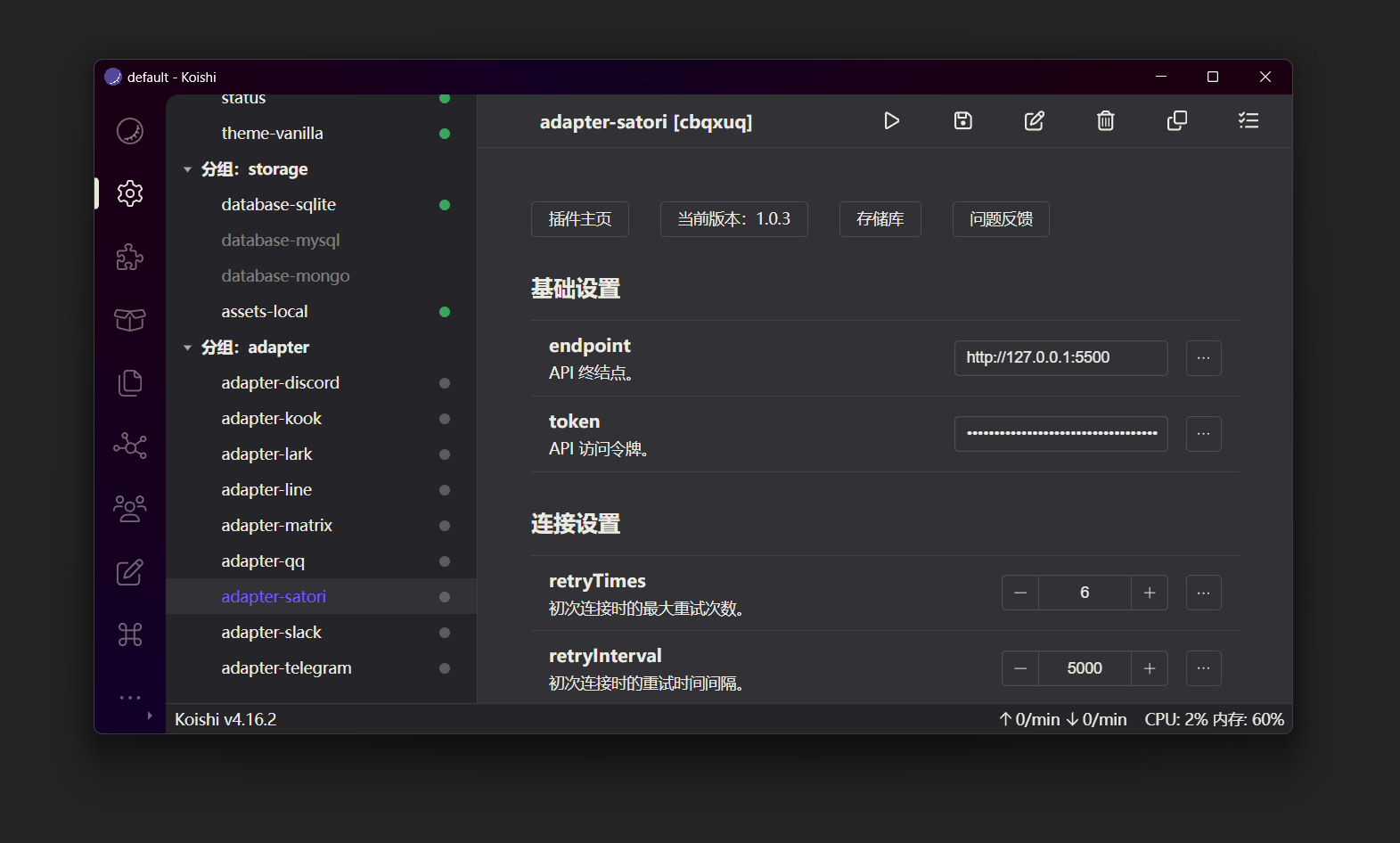Toggle status dot of adapter-slack

(x=445, y=633)
